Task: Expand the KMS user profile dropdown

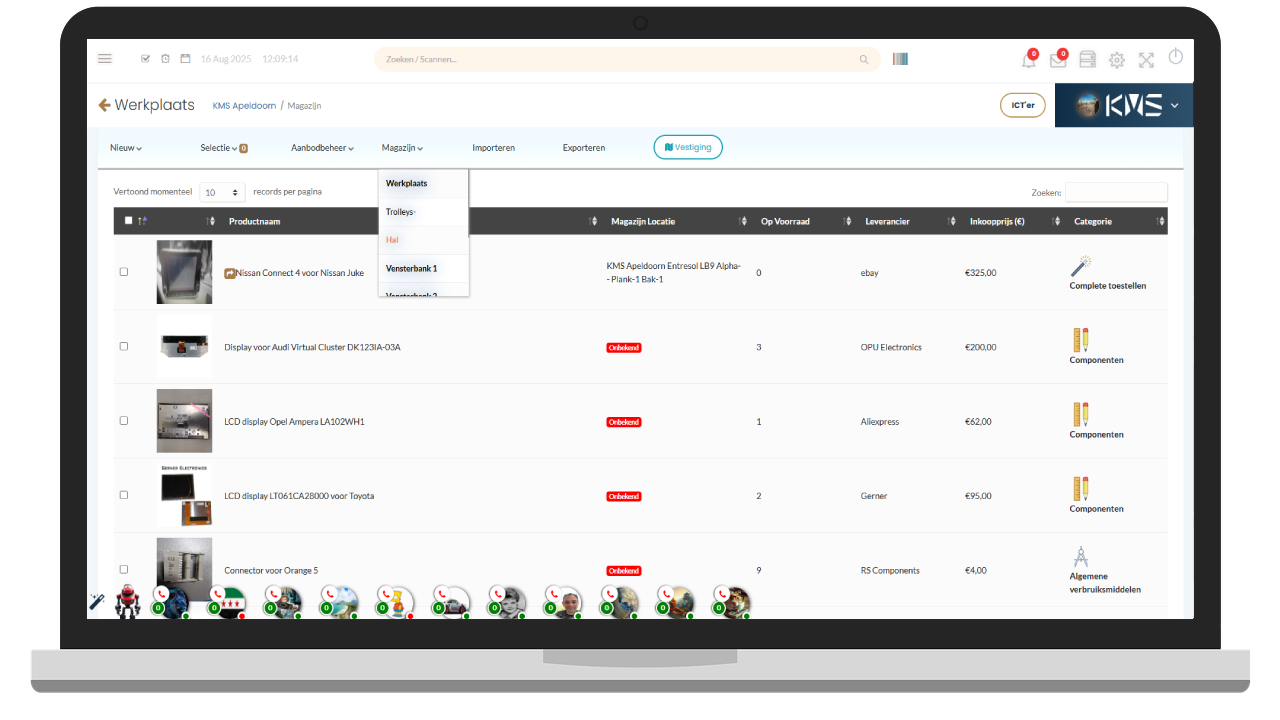Action: [1174, 105]
